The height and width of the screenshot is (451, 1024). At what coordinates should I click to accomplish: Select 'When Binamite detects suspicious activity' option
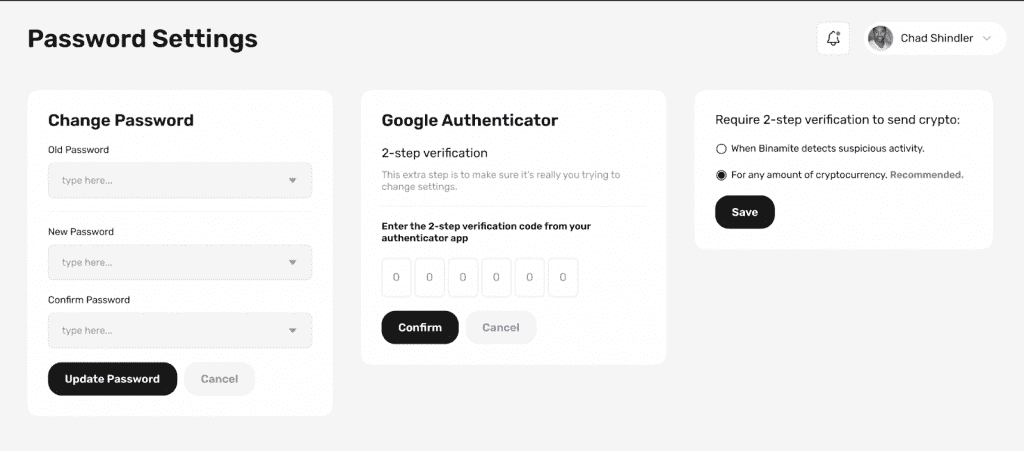pos(721,149)
